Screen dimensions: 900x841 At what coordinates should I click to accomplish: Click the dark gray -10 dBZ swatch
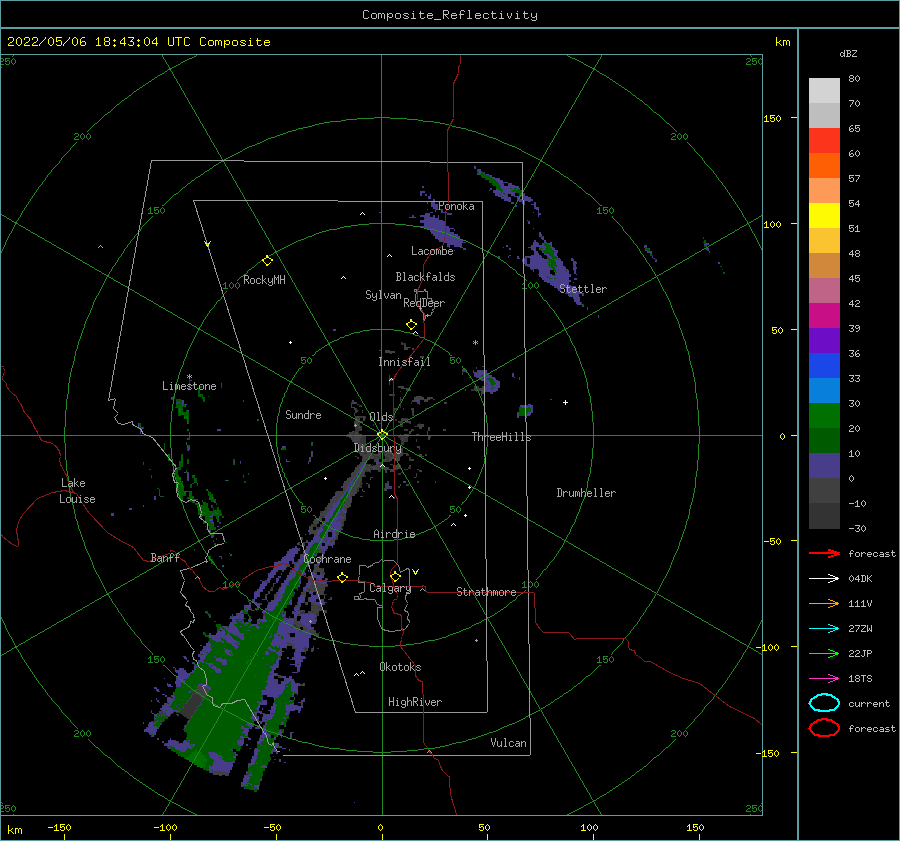824,515
